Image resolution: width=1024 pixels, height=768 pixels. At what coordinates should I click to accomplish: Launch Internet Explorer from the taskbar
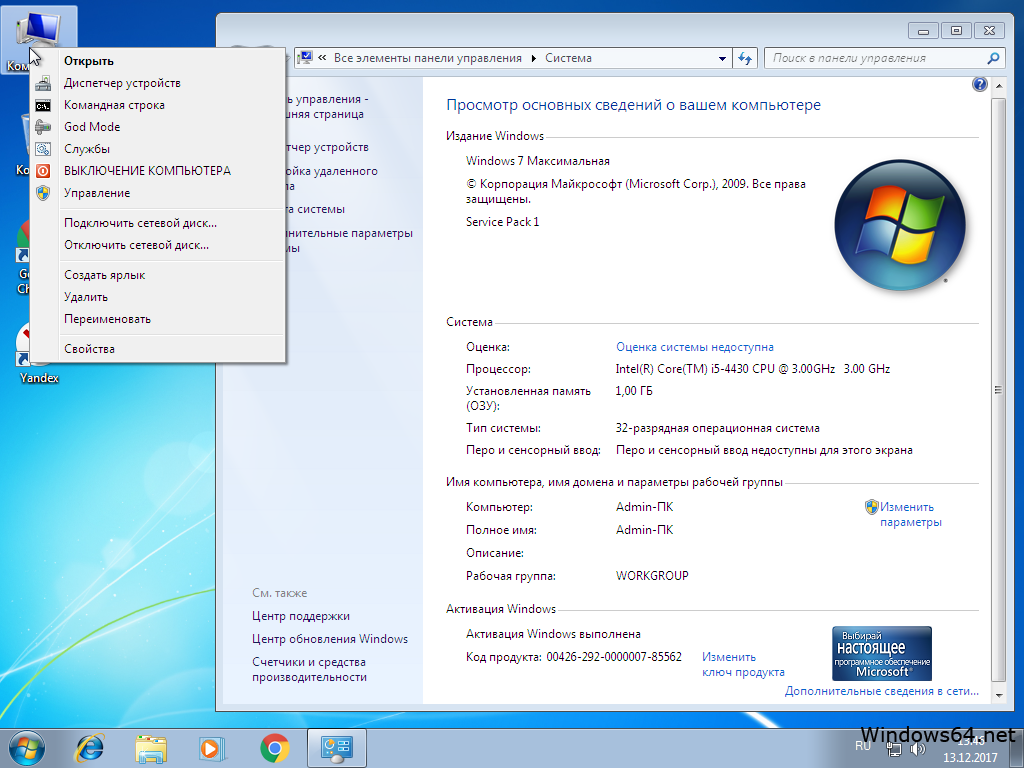tap(89, 748)
